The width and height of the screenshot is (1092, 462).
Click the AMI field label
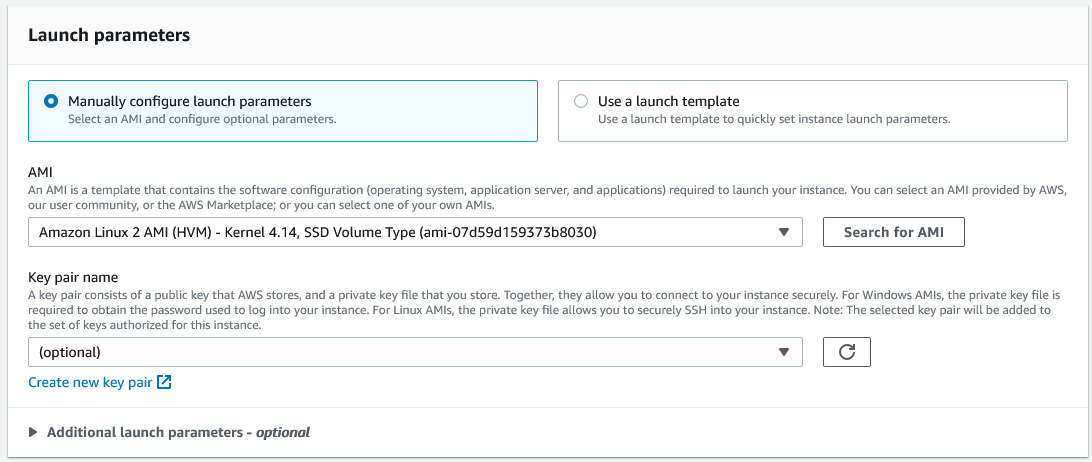point(40,172)
